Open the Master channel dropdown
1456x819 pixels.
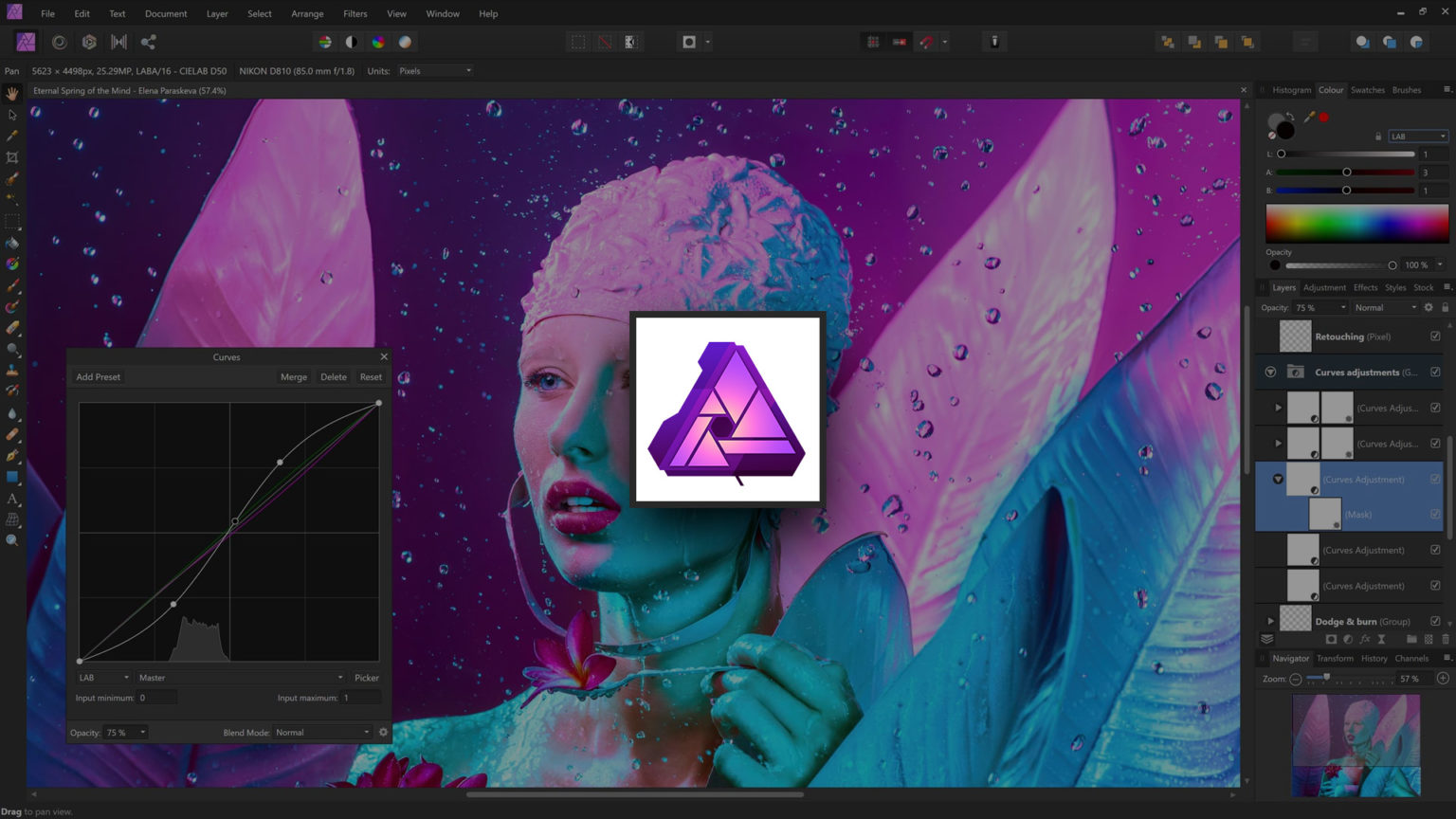pos(240,677)
